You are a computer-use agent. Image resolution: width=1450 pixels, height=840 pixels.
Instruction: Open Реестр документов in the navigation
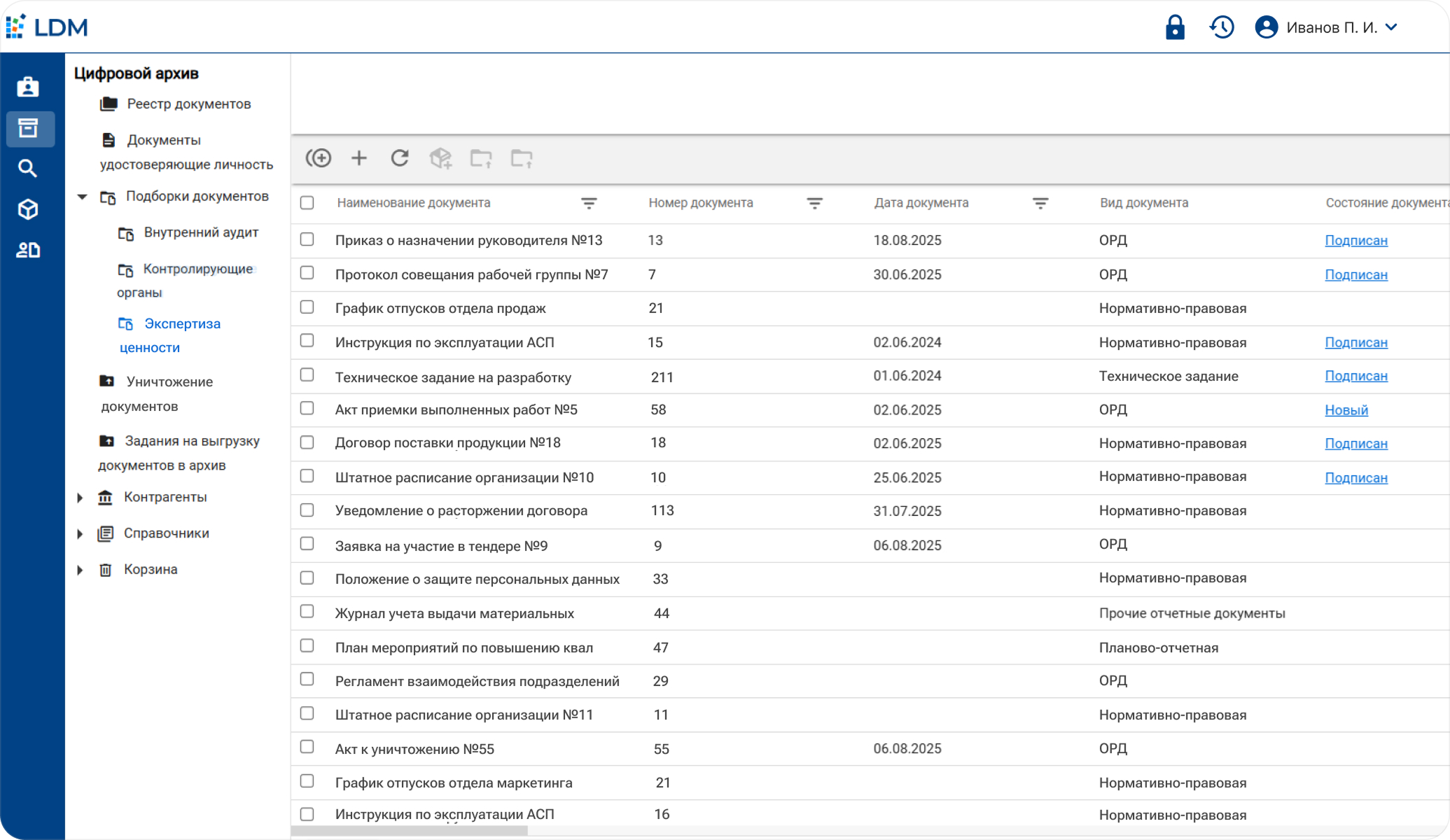click(x=188, y=104)
